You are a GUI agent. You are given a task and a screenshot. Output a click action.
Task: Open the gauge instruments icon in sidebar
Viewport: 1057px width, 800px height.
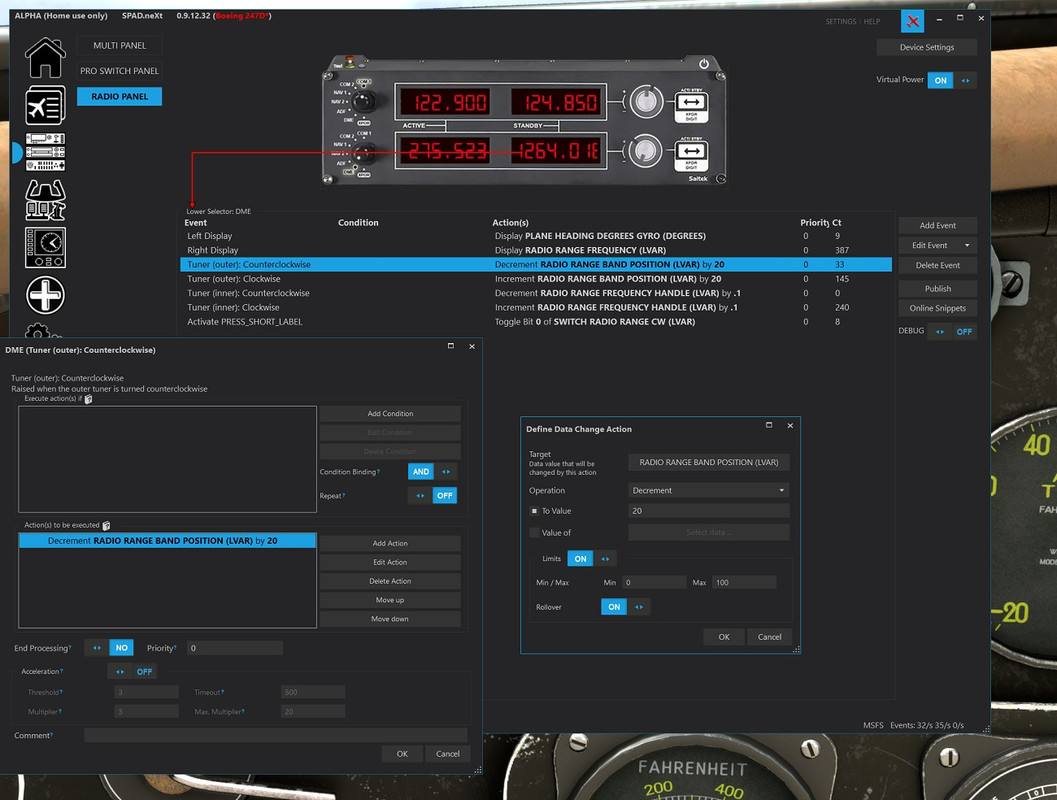coord(45,247)
